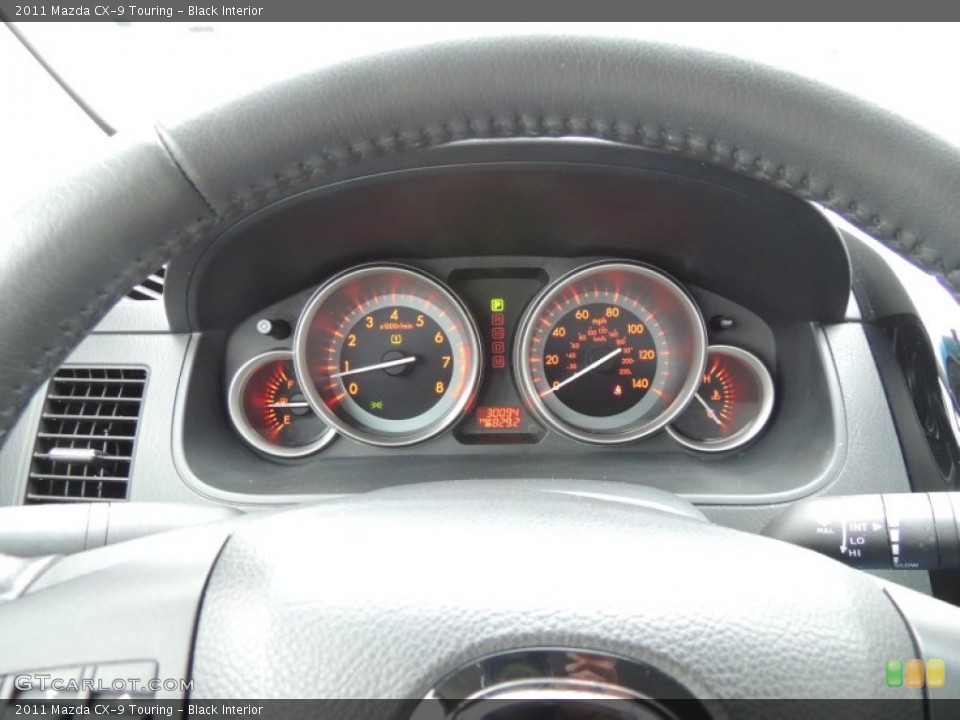Viewport: 960px width, 720px height.
Task: Click the top title '2011 Mazda CX-9 Touring – Black Interior'
Action: click(139, 10)
